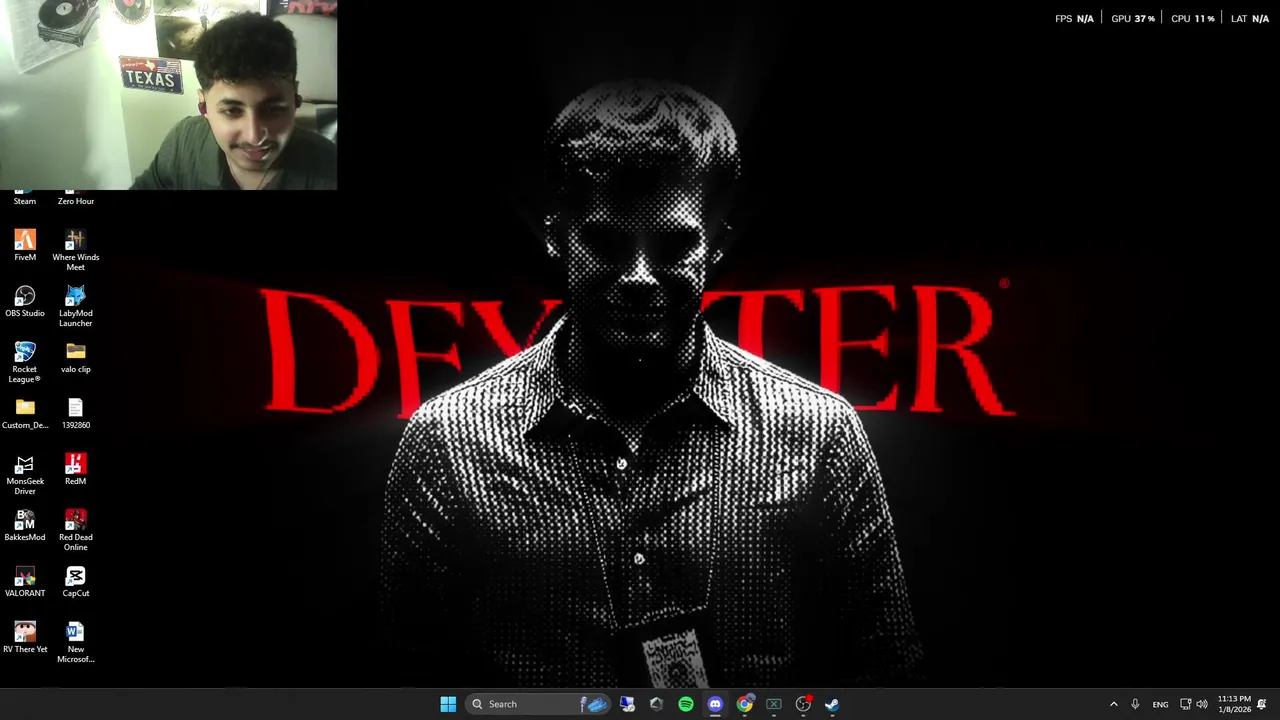Select the RedM desktop icon
The image size is (1280, 720).
[x=75, y=469]
